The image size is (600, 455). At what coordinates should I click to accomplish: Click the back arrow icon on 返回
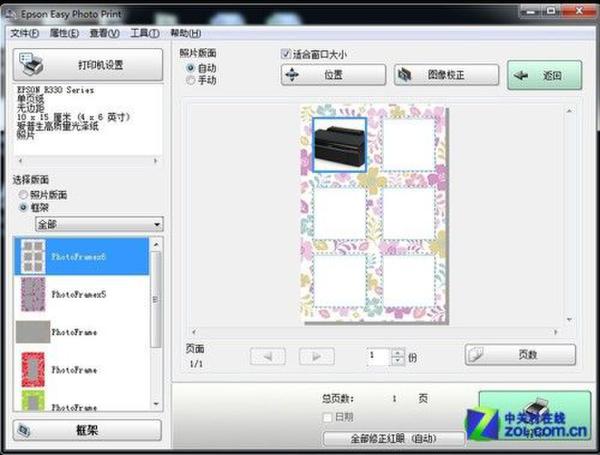pos(521,75)
